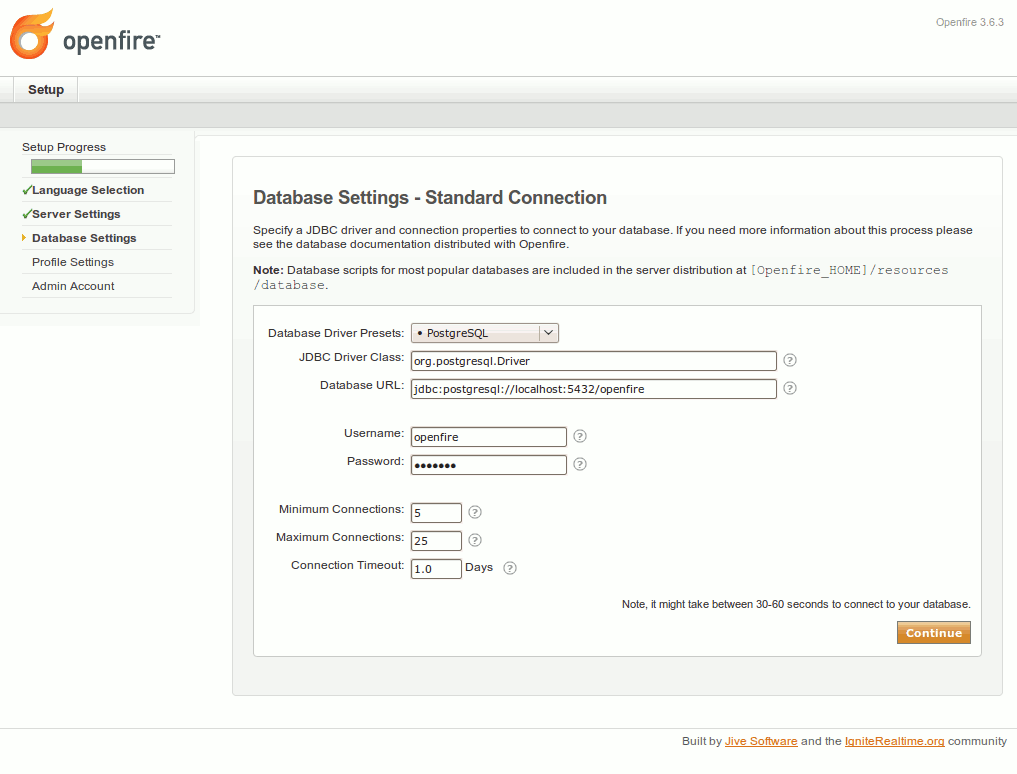Select Database Settings in setup sidebar
Screen dimensions: 1017x774
(x=84, y=238)
